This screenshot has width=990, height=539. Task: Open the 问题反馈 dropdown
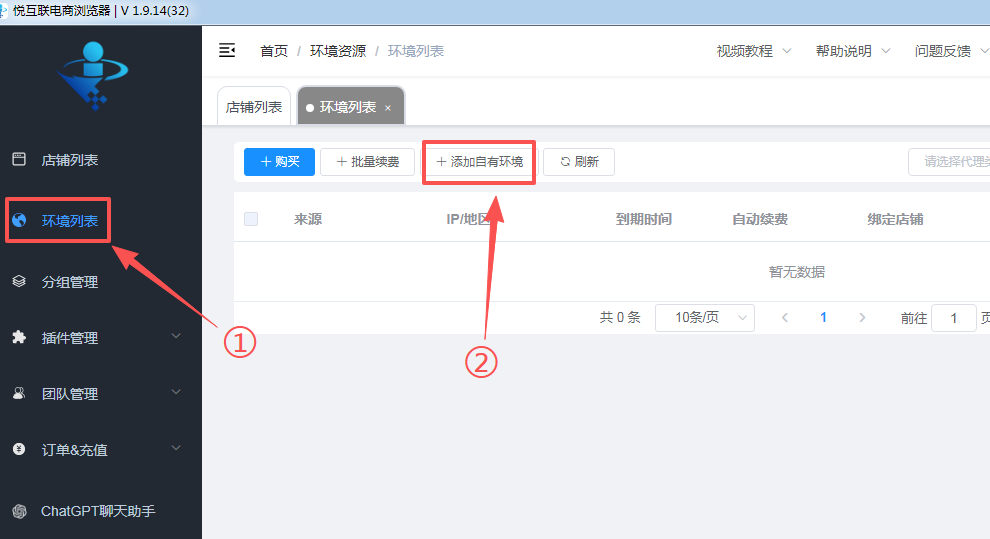pos(951,51)
